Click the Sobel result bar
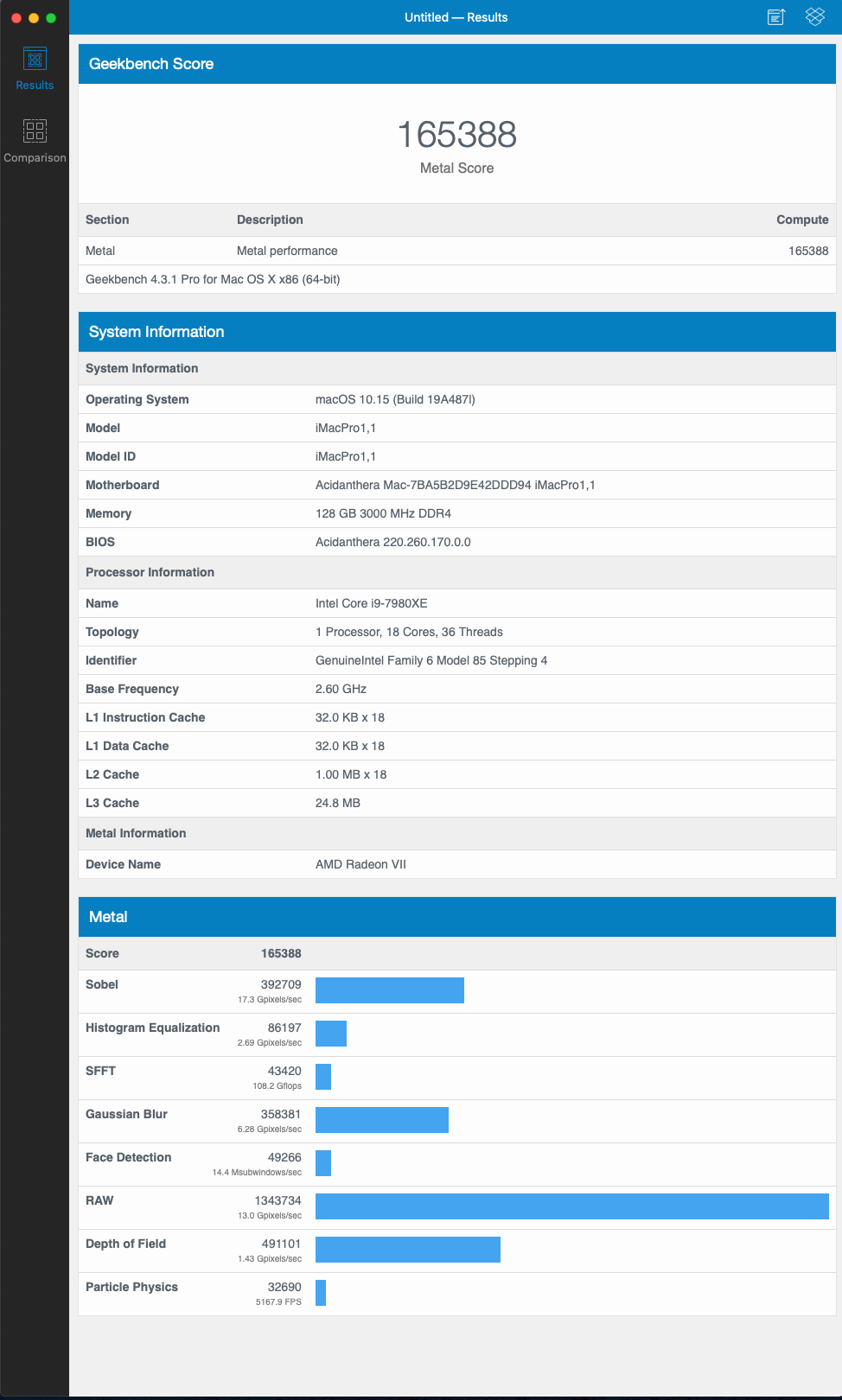The width and height of the screenshot is (842, 1400). [390, 990]
